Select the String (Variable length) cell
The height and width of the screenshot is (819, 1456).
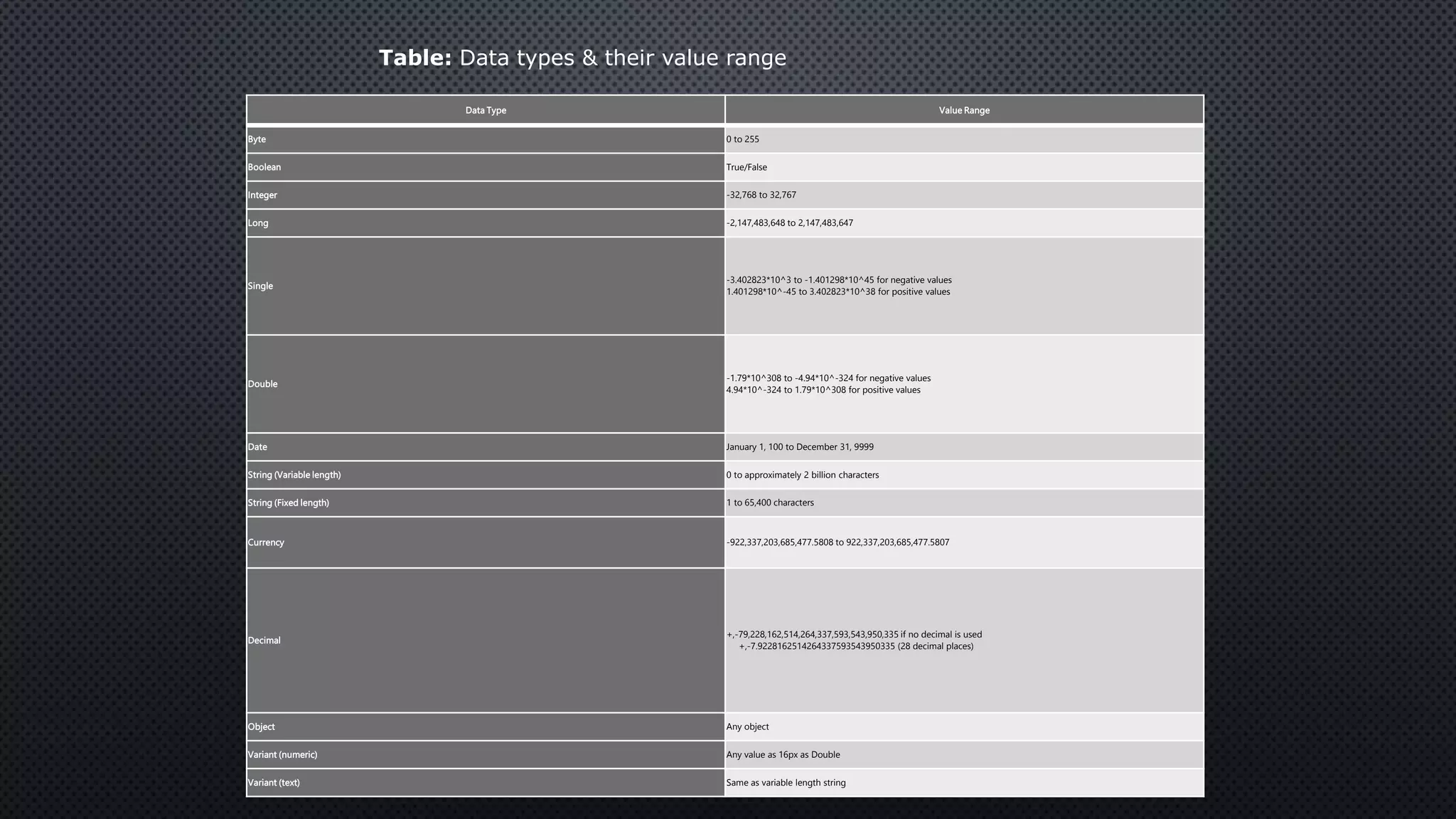(x=294, y=475)
